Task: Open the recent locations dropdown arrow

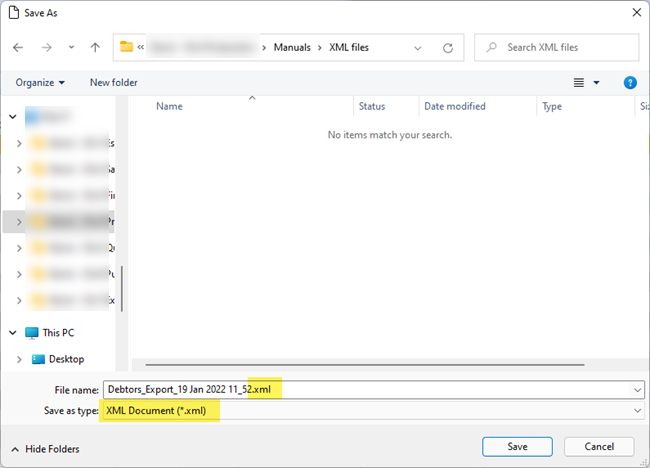Action: click(71, 47)
